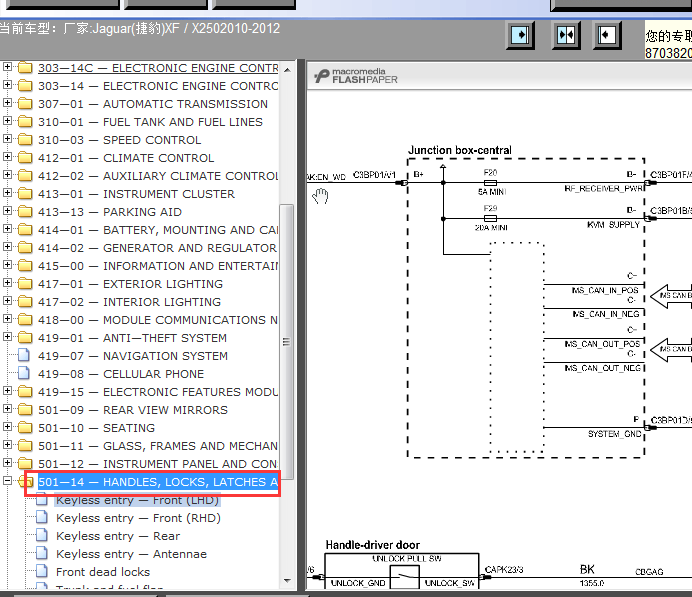Click the Keyless entry Antennae document icon

[x=42, y=553]
